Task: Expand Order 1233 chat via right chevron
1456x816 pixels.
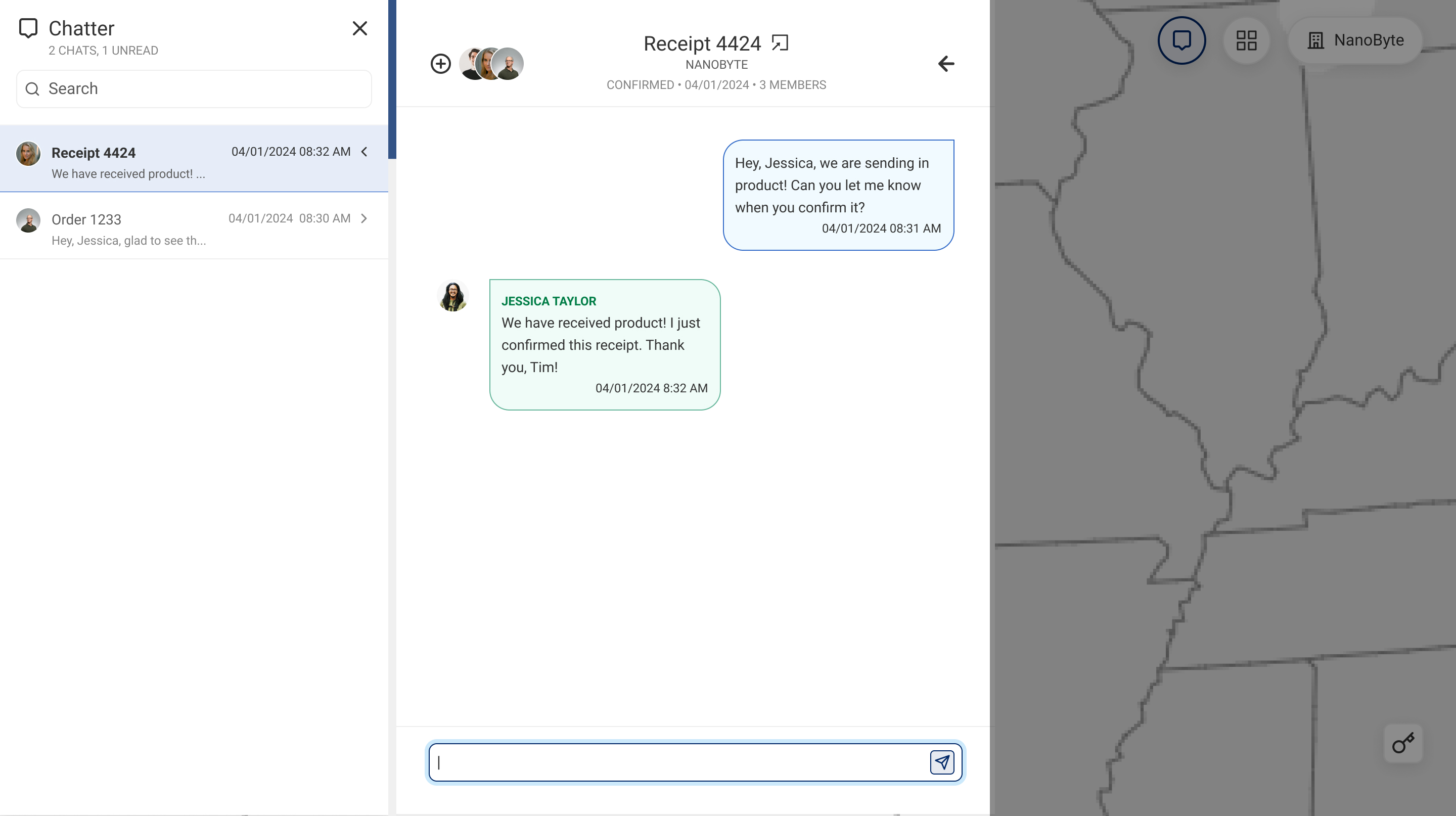Action: point(364,218)
